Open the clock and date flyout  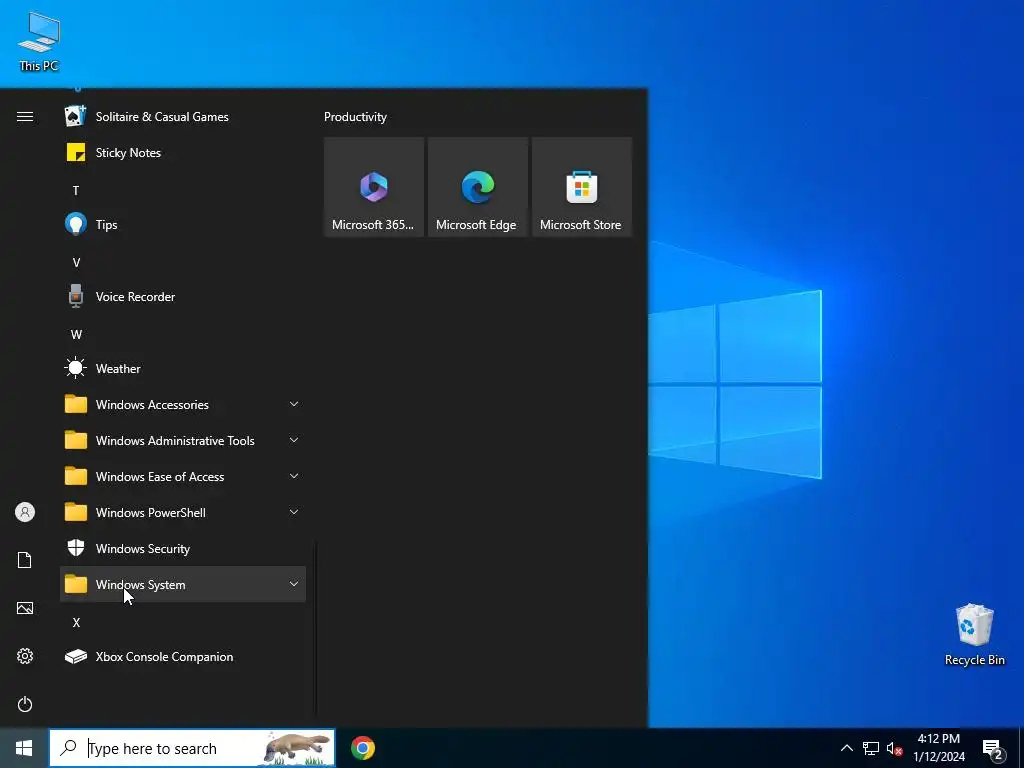tap(939, 748)
